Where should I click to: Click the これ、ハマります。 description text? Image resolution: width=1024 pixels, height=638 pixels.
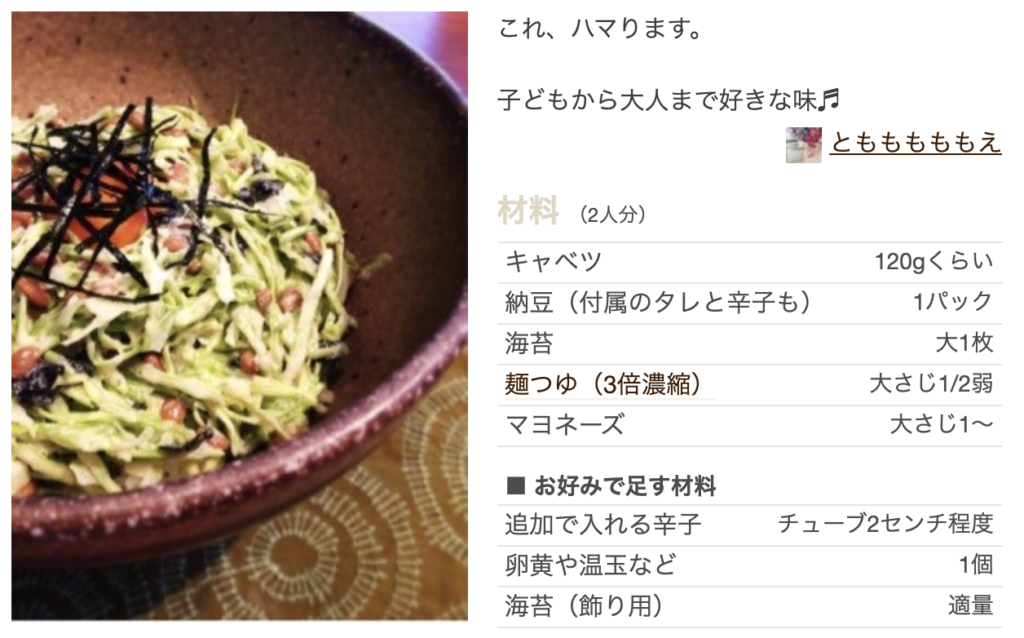[x=600, y=29]
